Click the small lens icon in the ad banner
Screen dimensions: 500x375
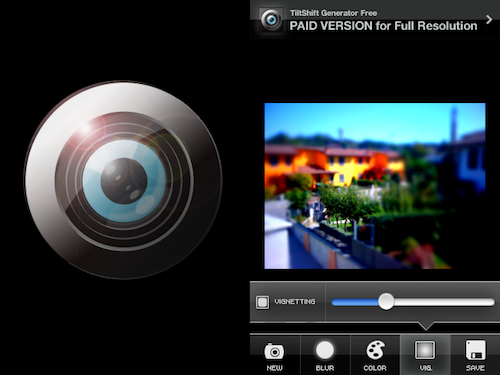coord(271,20)
